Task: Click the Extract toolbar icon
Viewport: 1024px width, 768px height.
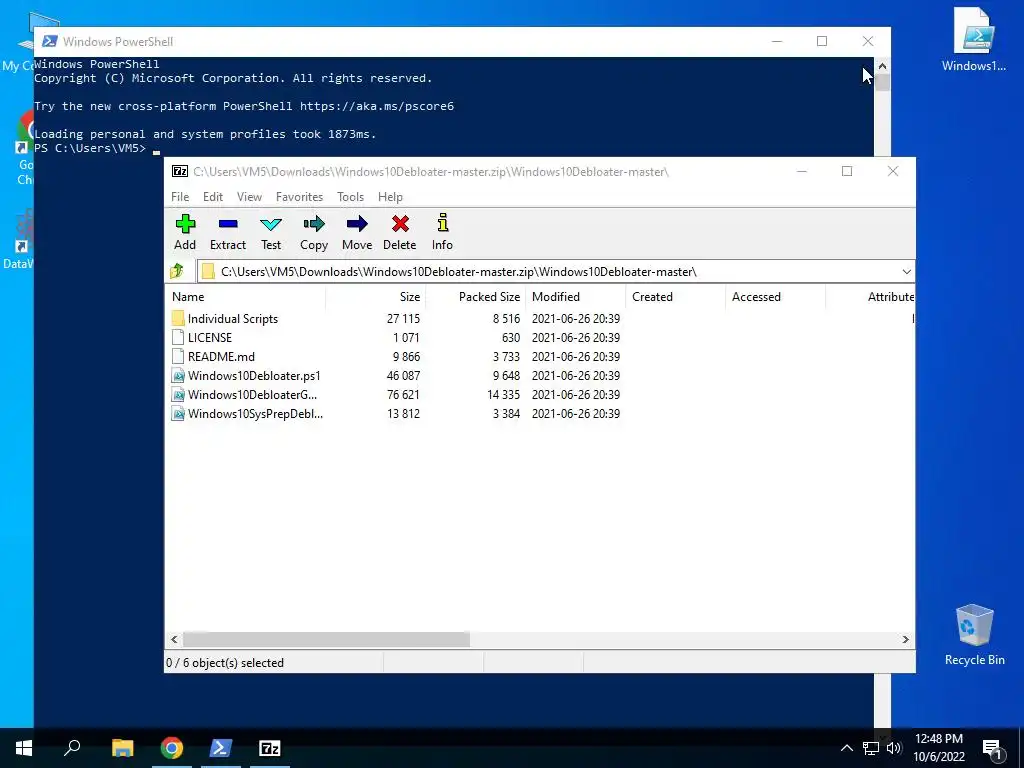Action: pyautogui.click(x=228, y=232)
